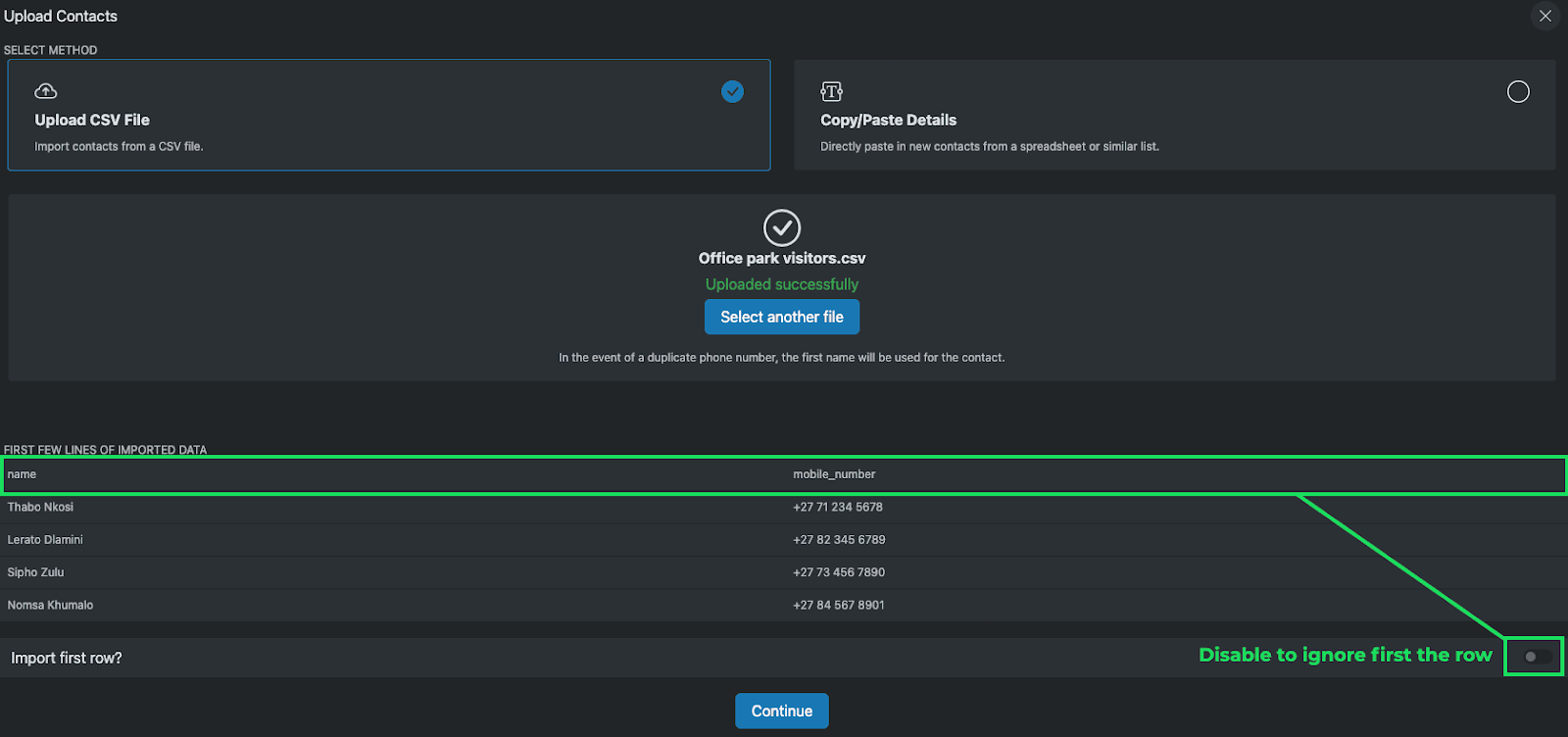This screenshot has height=737, width=1568.
Task: Select the Lerato Dlamini row
Action: tap(392, 540)
